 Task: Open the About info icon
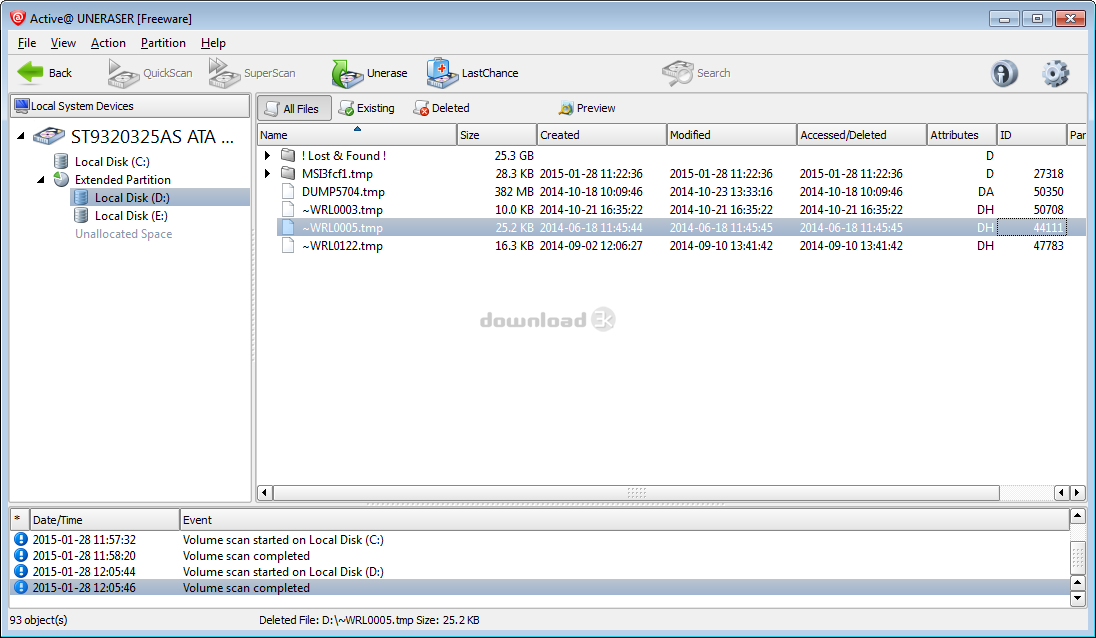pos(1004,73)
